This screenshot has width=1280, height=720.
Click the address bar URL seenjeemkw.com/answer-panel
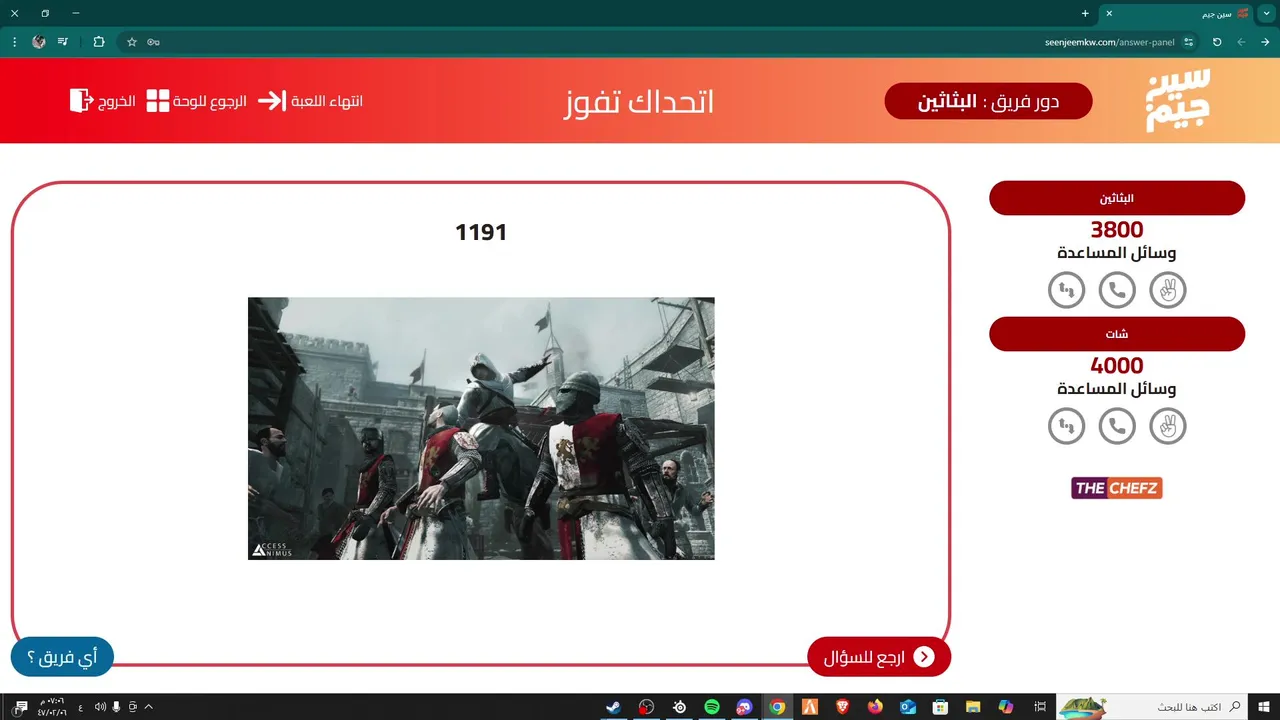pyautogui.click(x=1110, y=42)
